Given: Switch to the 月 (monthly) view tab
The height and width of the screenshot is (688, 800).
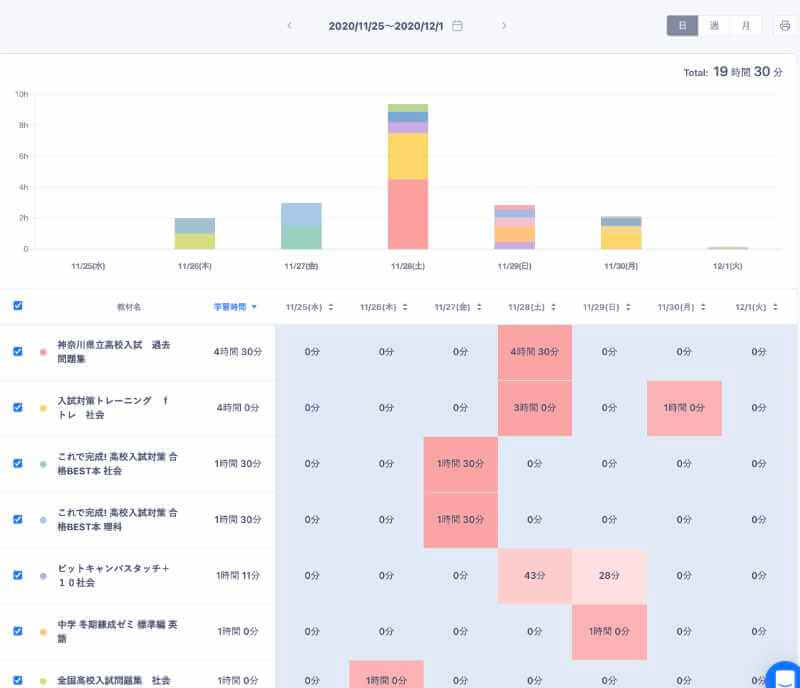Looking at the screenshot, I should click(745, 26).
